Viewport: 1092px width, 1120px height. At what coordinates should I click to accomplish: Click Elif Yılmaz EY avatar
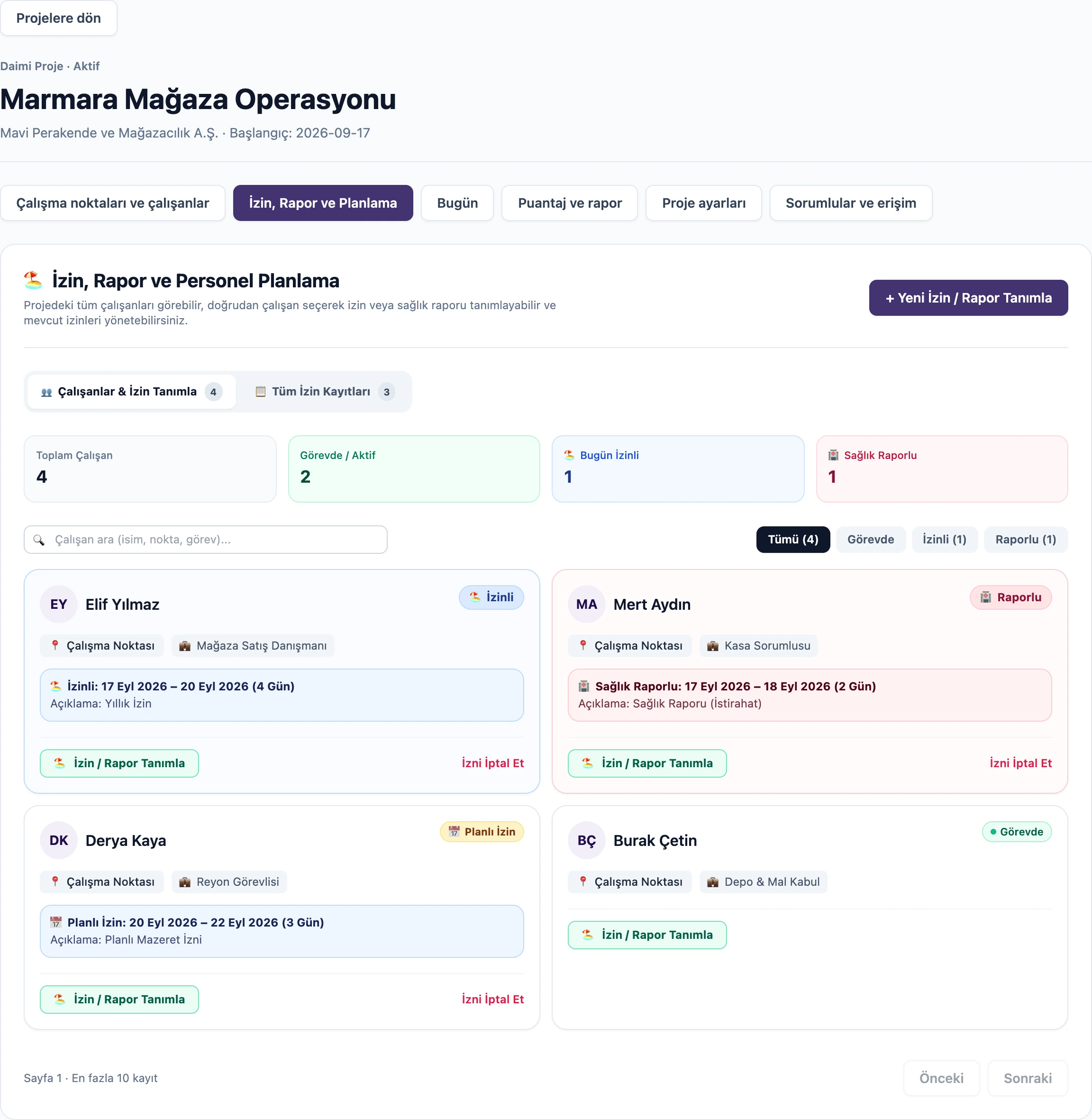(x=58, y=604)
